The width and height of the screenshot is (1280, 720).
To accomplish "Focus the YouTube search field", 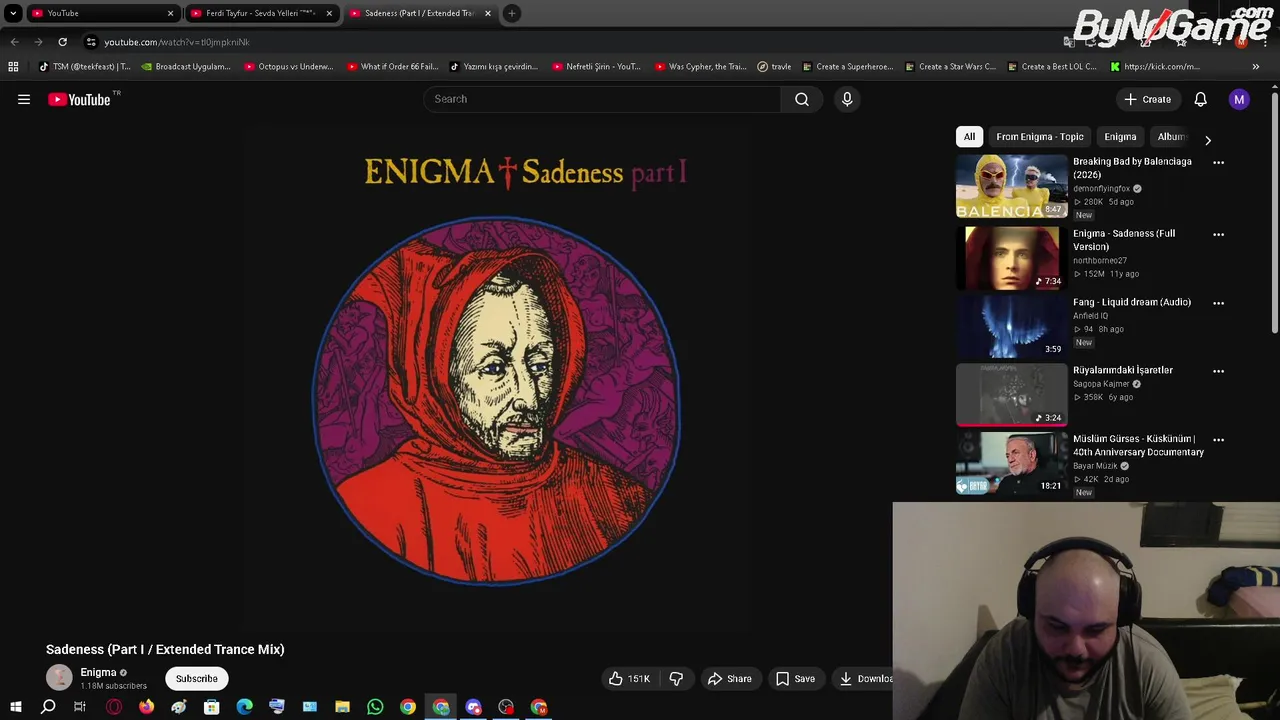I will tap(603, 99).
